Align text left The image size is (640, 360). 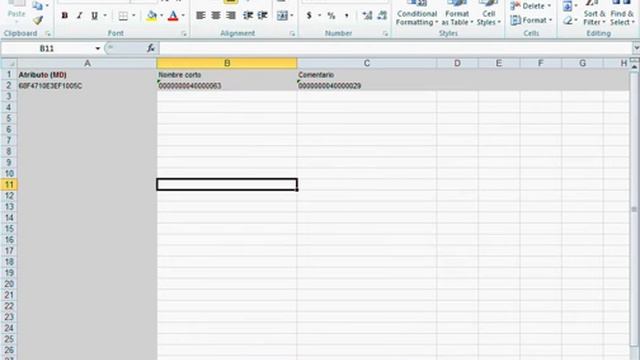200,16
